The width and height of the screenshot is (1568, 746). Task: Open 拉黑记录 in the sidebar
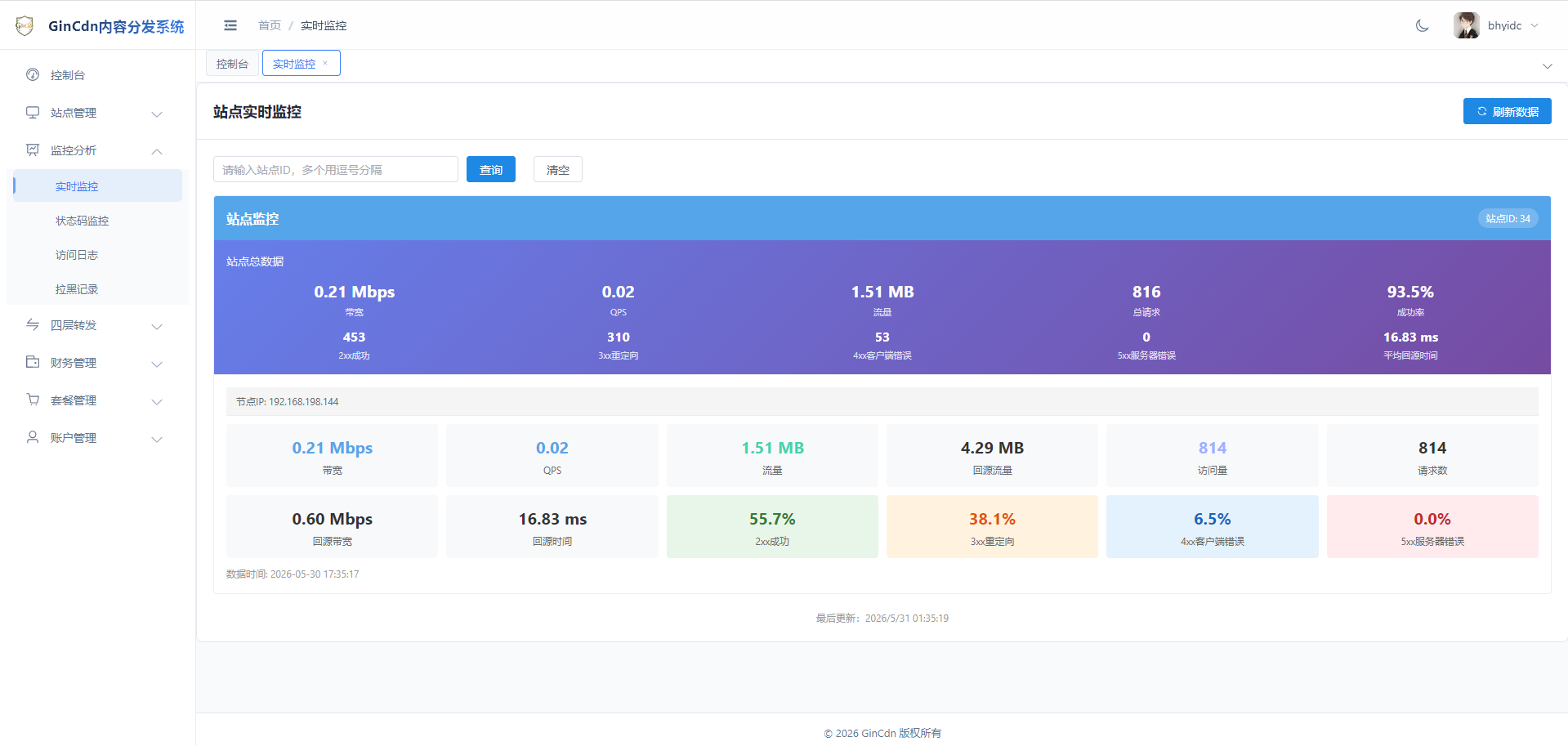pyautogui.click(x=97, y=289)
